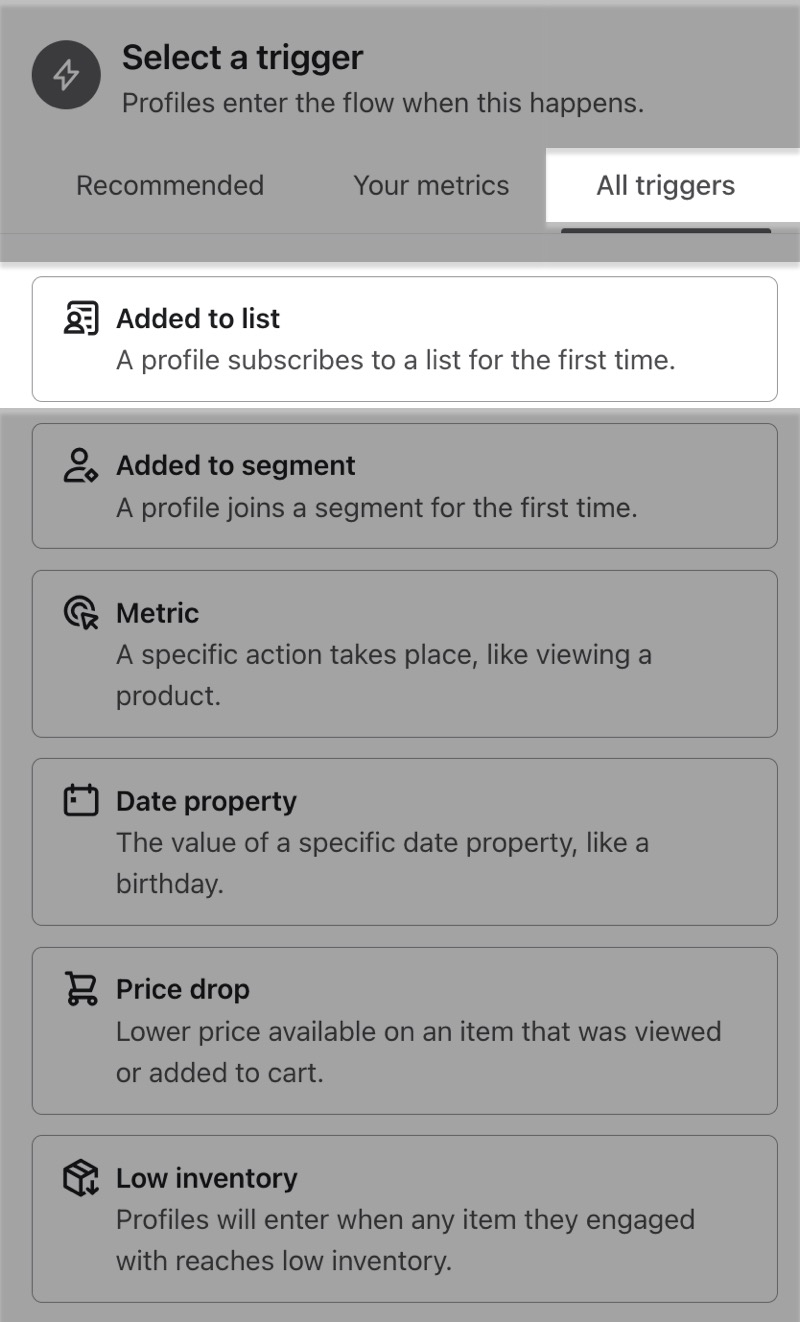Select the Date property trigger title

207,801
